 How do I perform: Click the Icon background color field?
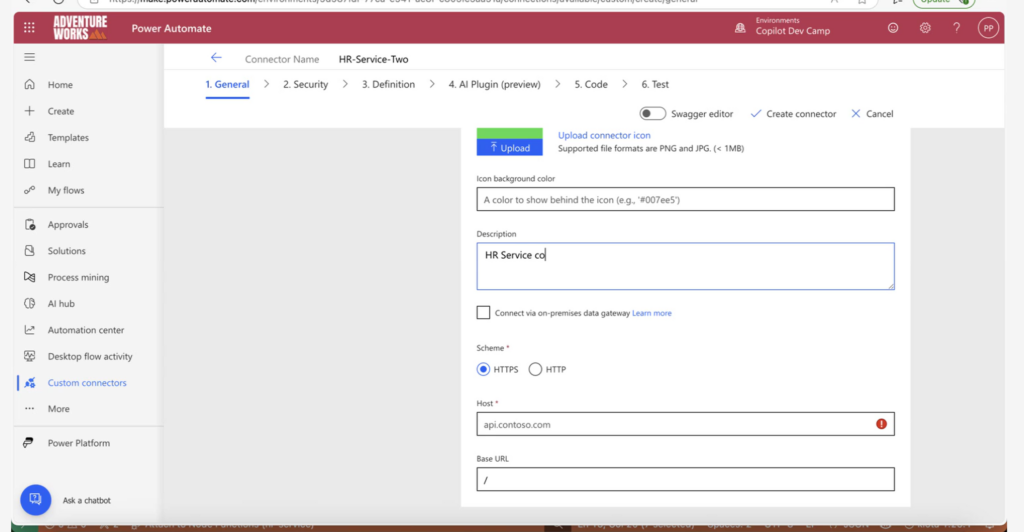click(x=685, y=200)
